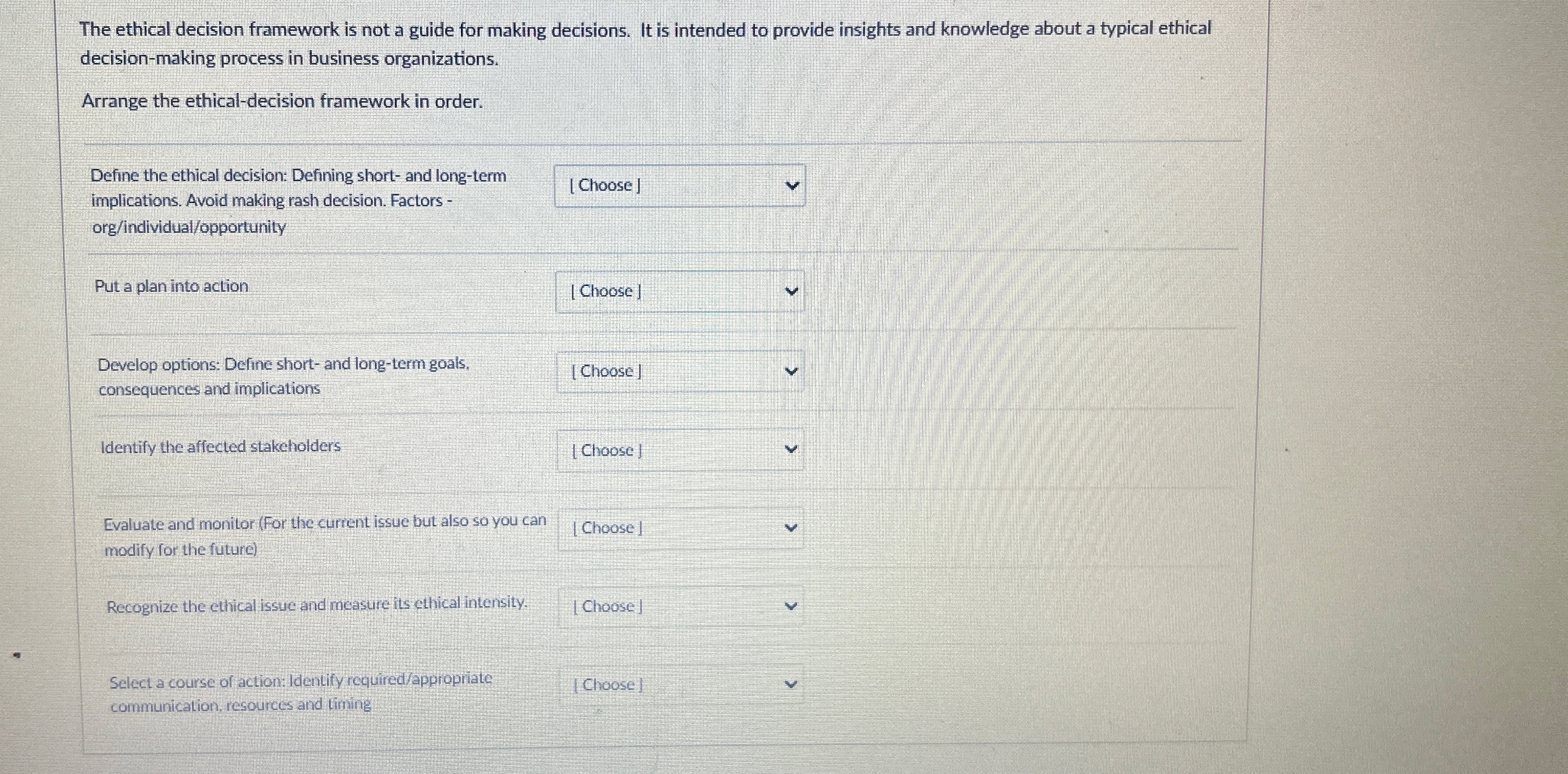Click the chevron arrow for the ethical intensity dropdown
The height and width of the screenshot is (774, 1568).
(792, 606)
